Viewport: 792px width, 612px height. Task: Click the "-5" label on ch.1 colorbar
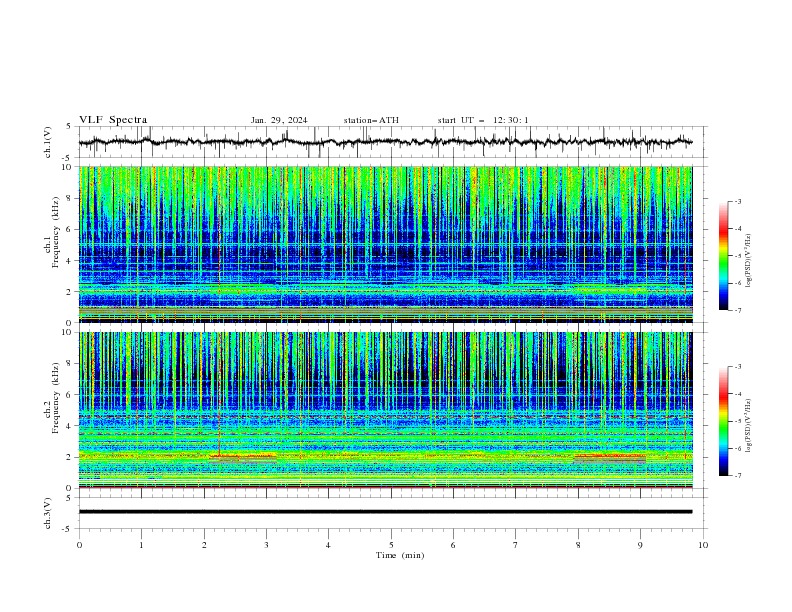(x=738, y=256)
